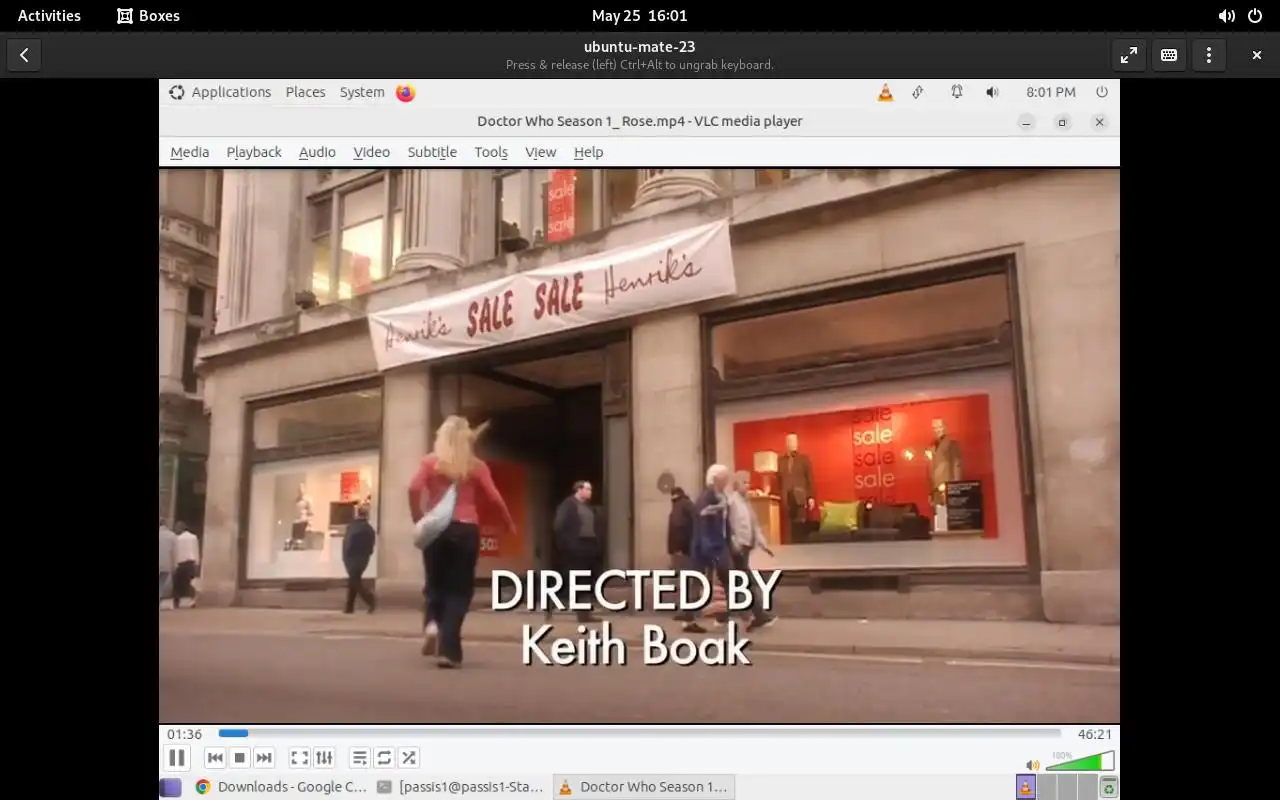Seek within the video progress bar
The height and width of the screenshot is (800, 1280).
tap(640, 733)
